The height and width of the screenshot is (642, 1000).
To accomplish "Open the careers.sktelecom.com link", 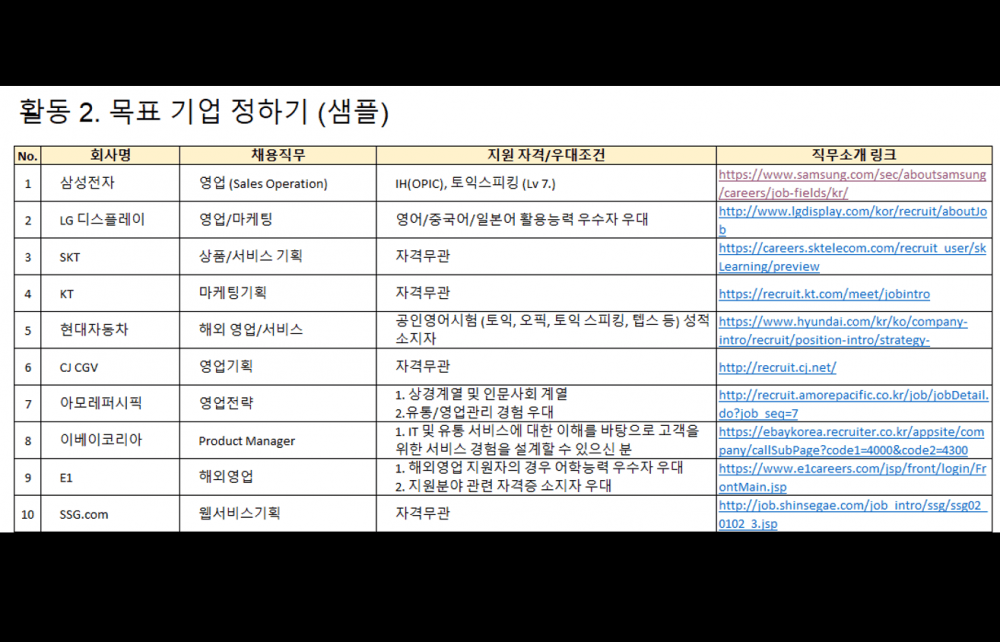I will [852, 257].
